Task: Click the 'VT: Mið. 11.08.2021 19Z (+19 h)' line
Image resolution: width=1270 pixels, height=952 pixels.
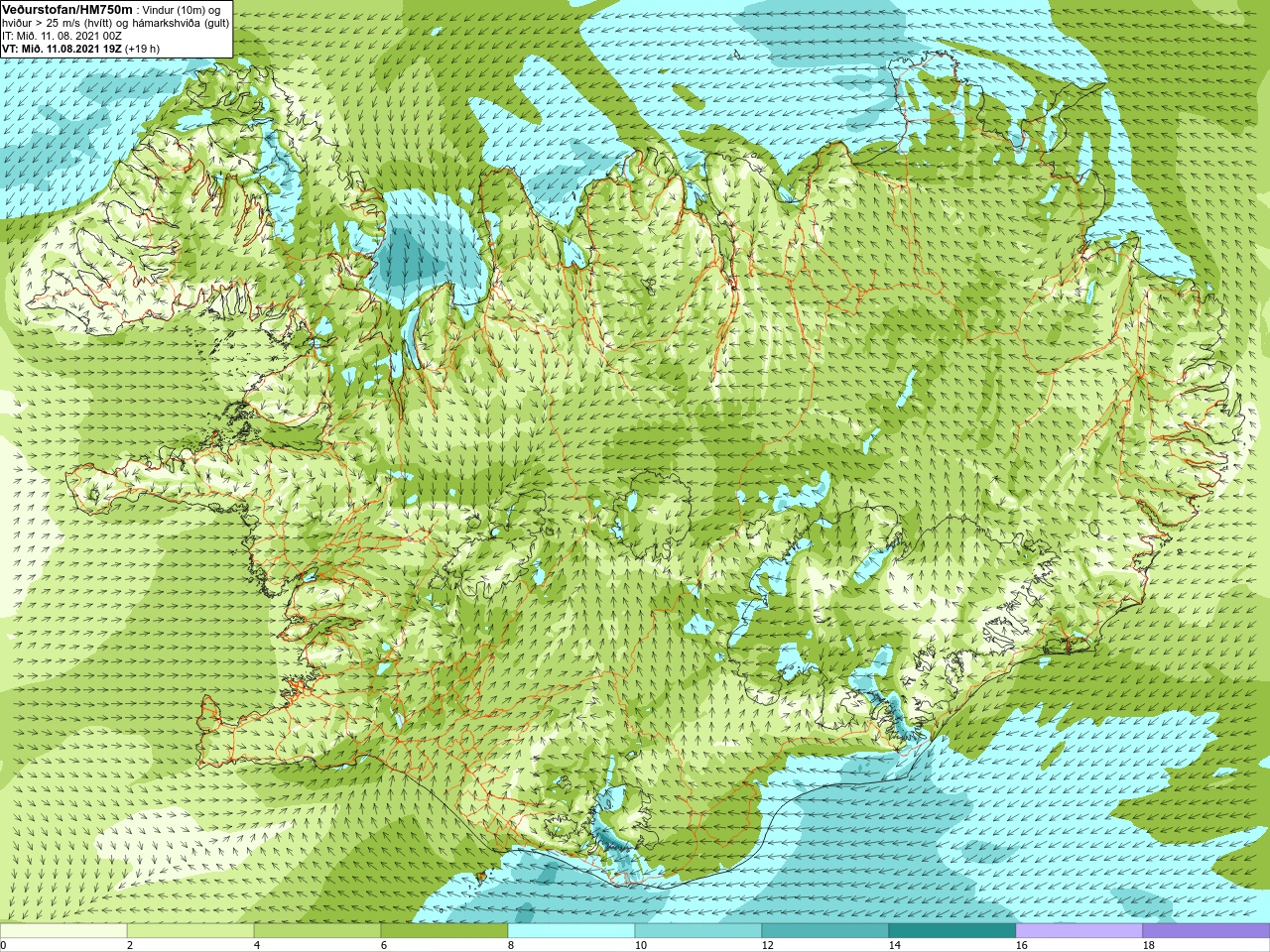Action: click(80, 49)
